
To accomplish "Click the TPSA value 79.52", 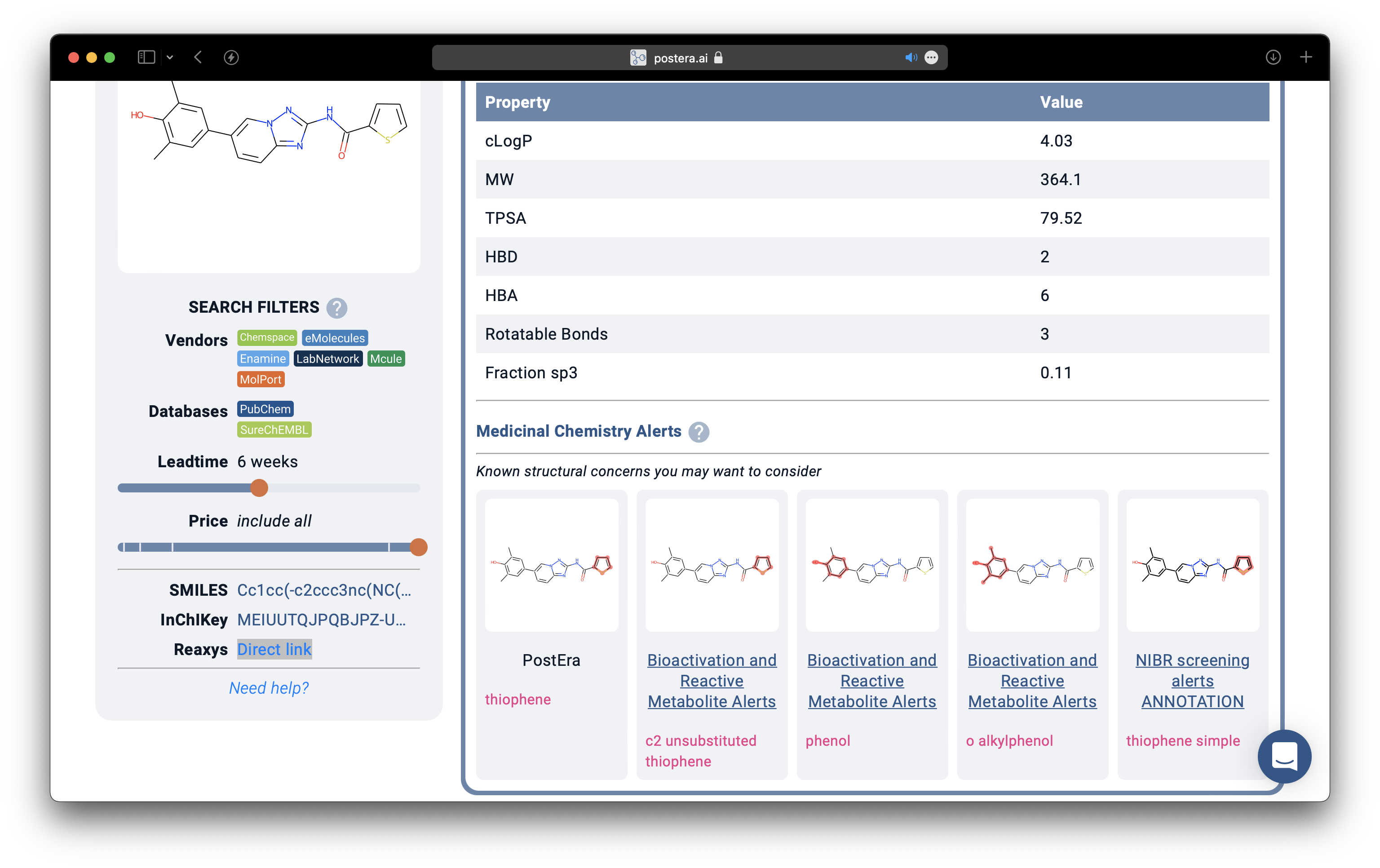I will [x=1061, y=218].
